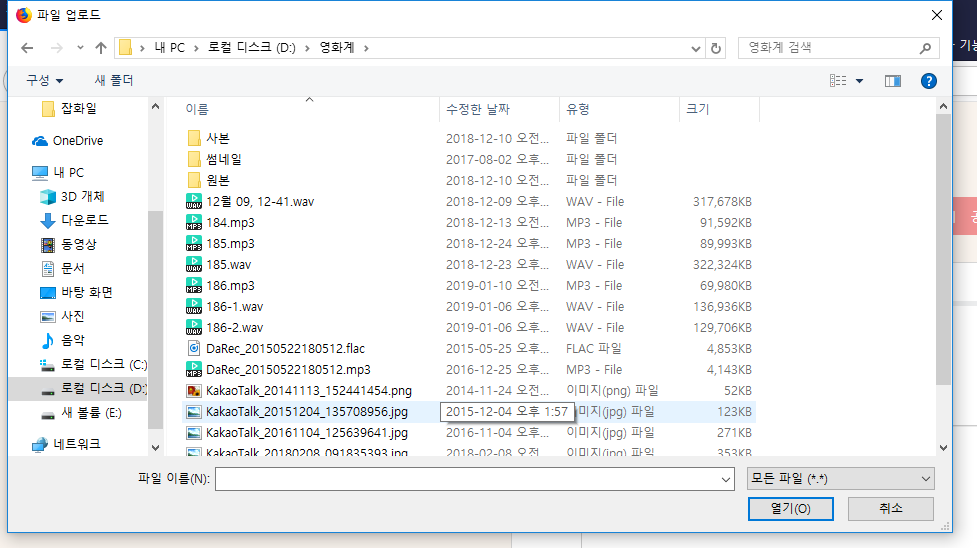Open the help question mark icon
Image resolution: width=977 pixels, height=548 pixels.
928,80
